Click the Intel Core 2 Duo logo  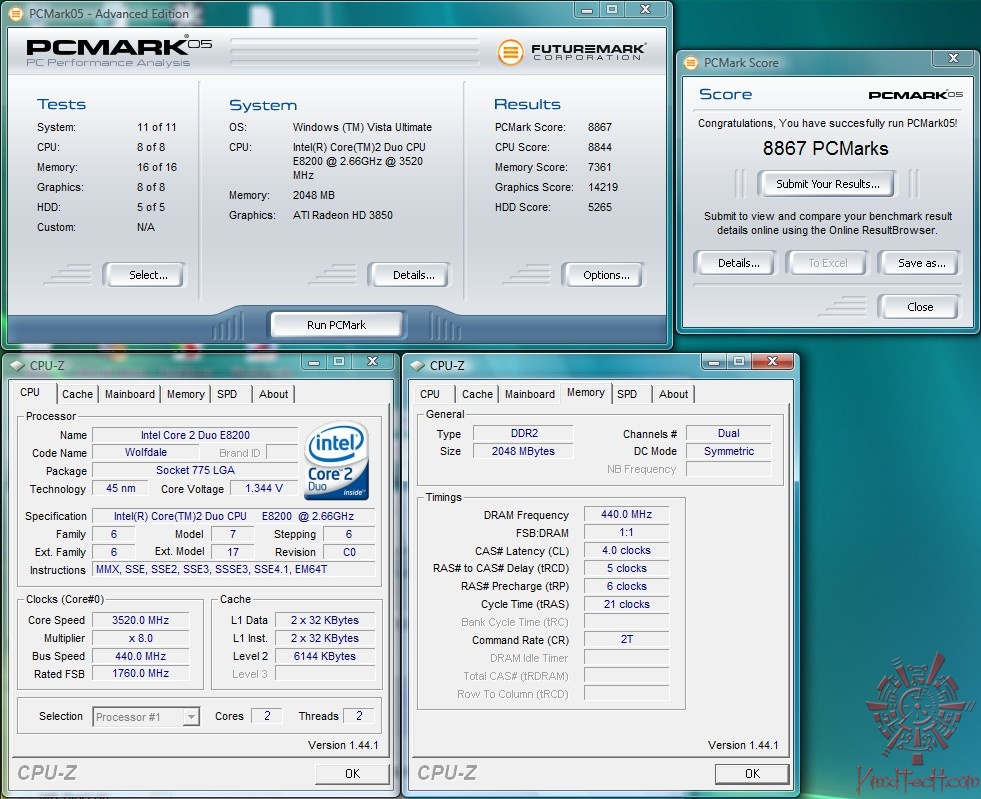tap(337, 461)
